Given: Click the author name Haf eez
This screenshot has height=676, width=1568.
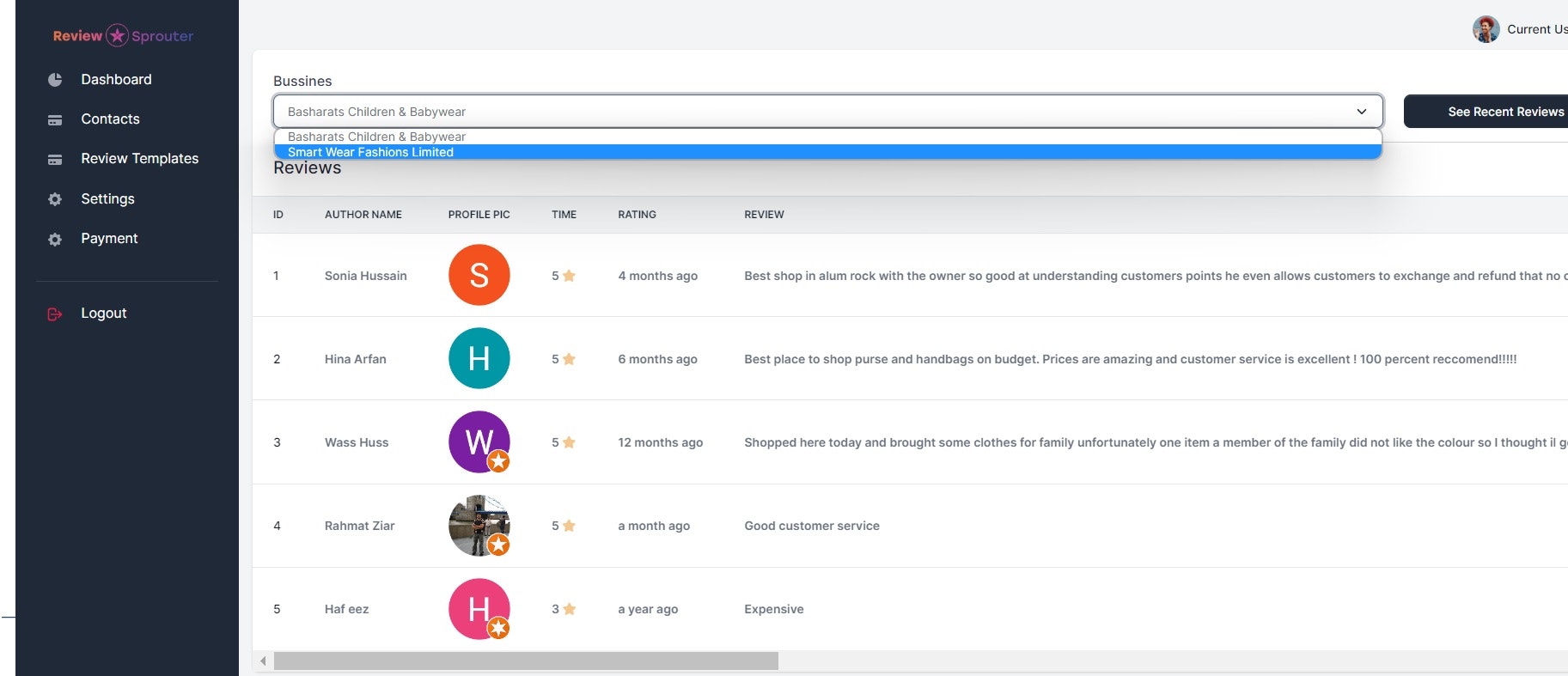Looking at the screenshot, I should 347,609.
